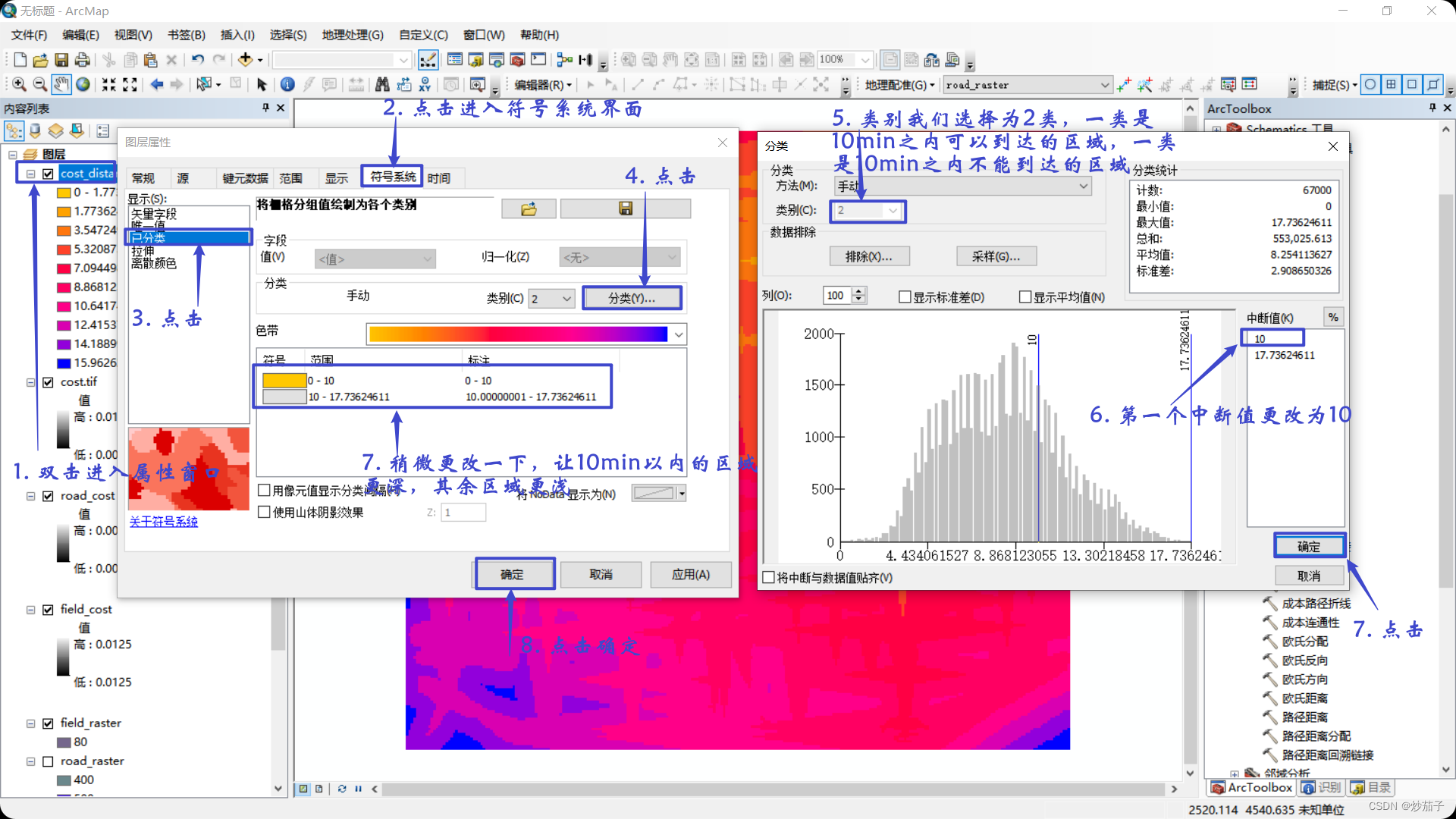
Task: Click the yellow 0 - 10 symbol swatch
Action: coord(284,381)
